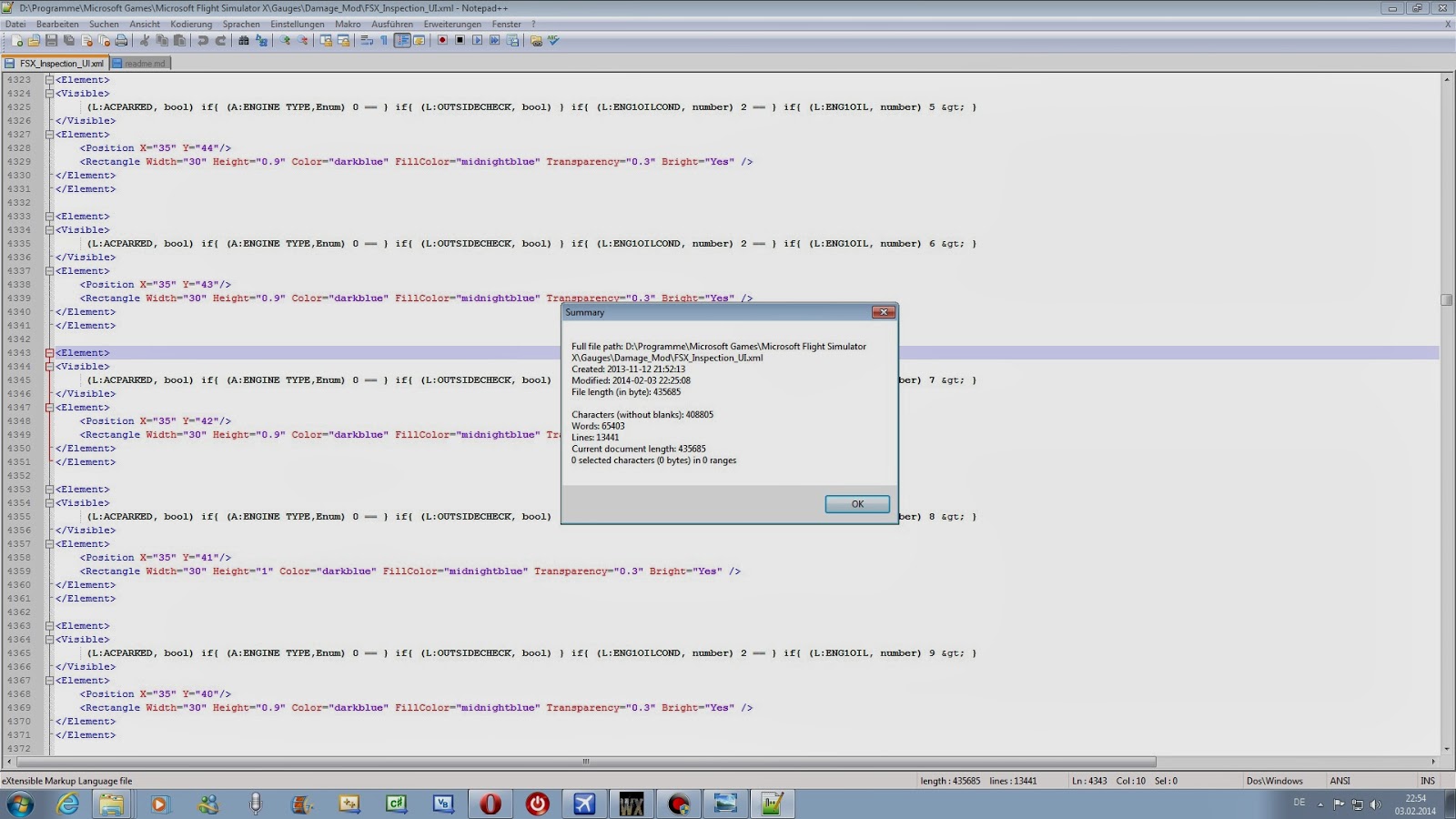Click the Close All toolbar icon
The height and width of the screenshot is (819, 1456).
(104, 40)
